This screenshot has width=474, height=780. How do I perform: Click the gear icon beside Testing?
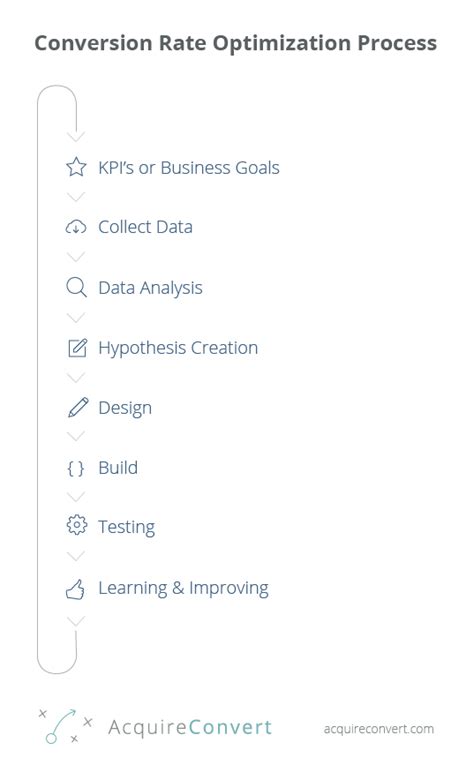pyautogui.click(x=77, y=525)
